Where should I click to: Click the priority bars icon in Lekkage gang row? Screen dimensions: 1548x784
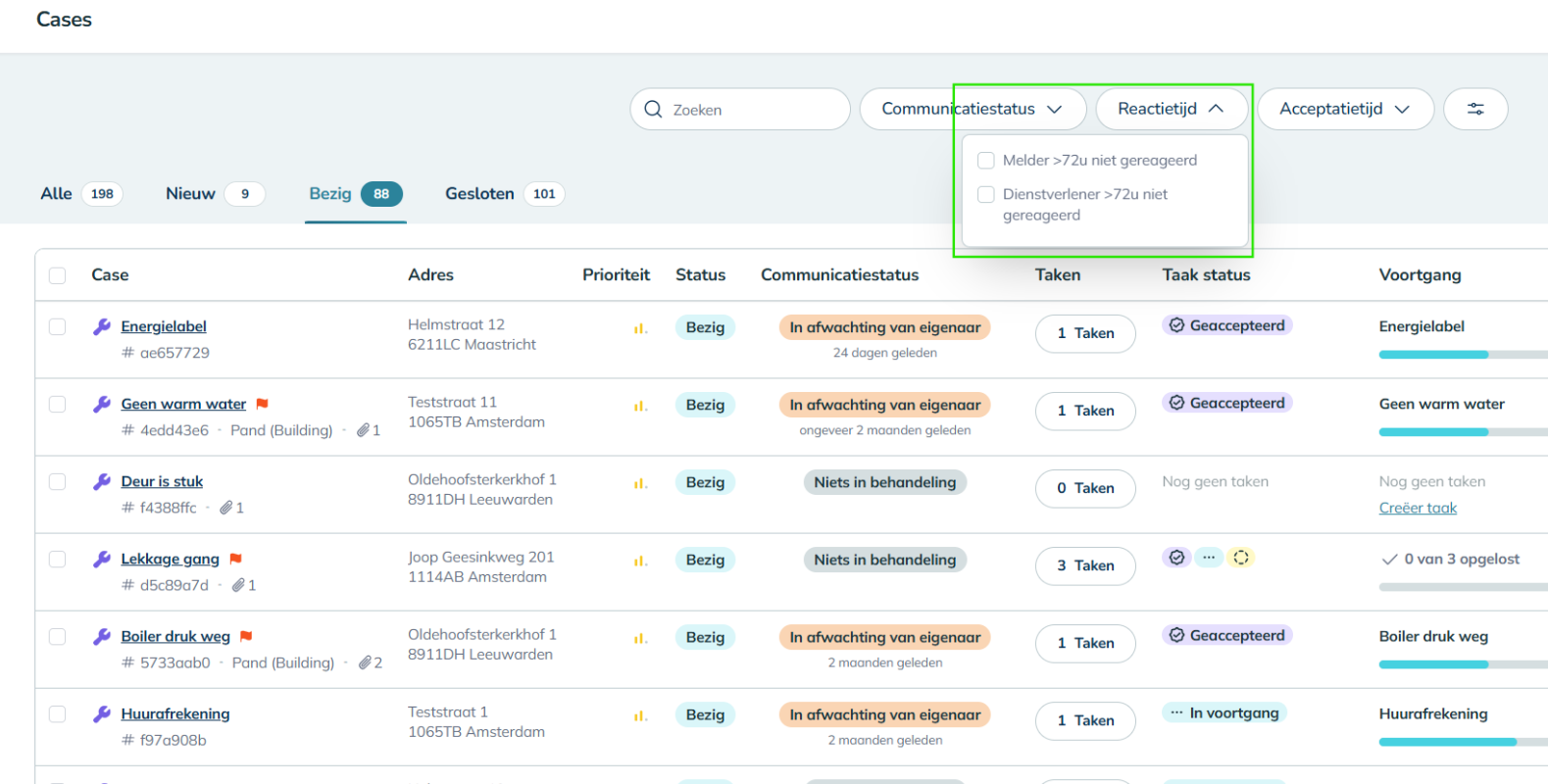pos(640,561)
